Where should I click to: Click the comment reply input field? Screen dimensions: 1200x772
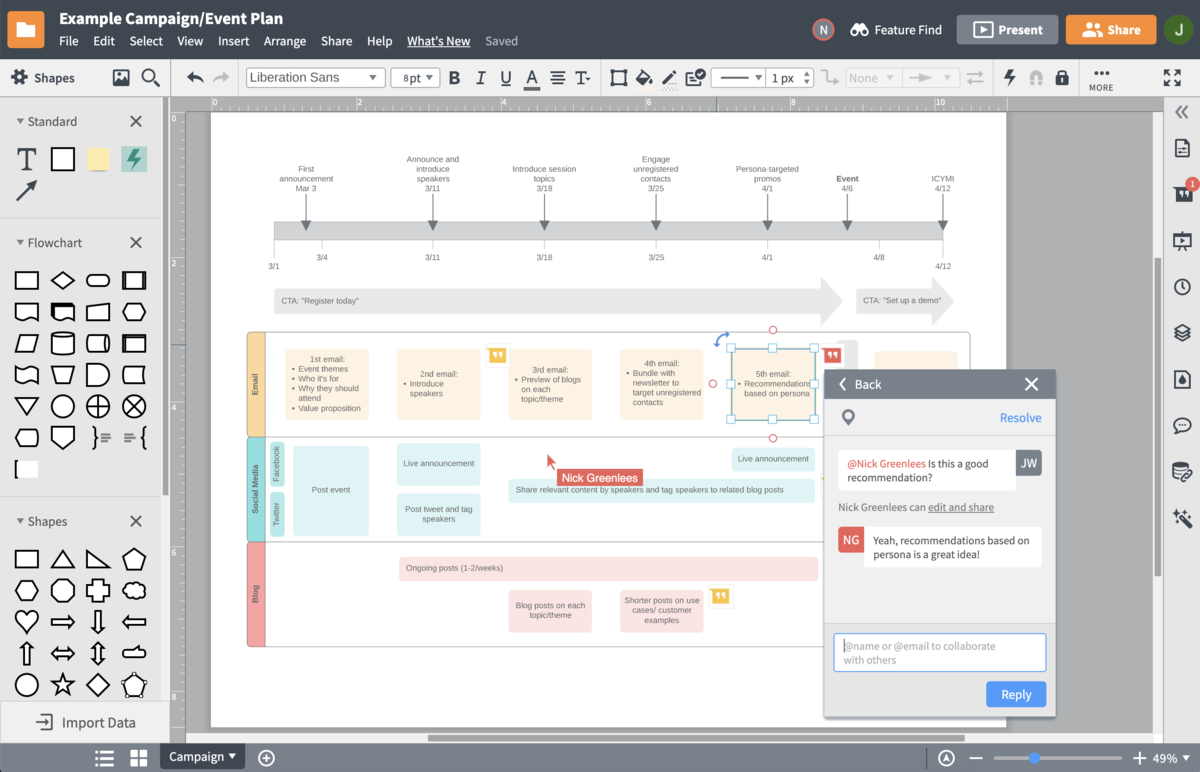point(939,651)
